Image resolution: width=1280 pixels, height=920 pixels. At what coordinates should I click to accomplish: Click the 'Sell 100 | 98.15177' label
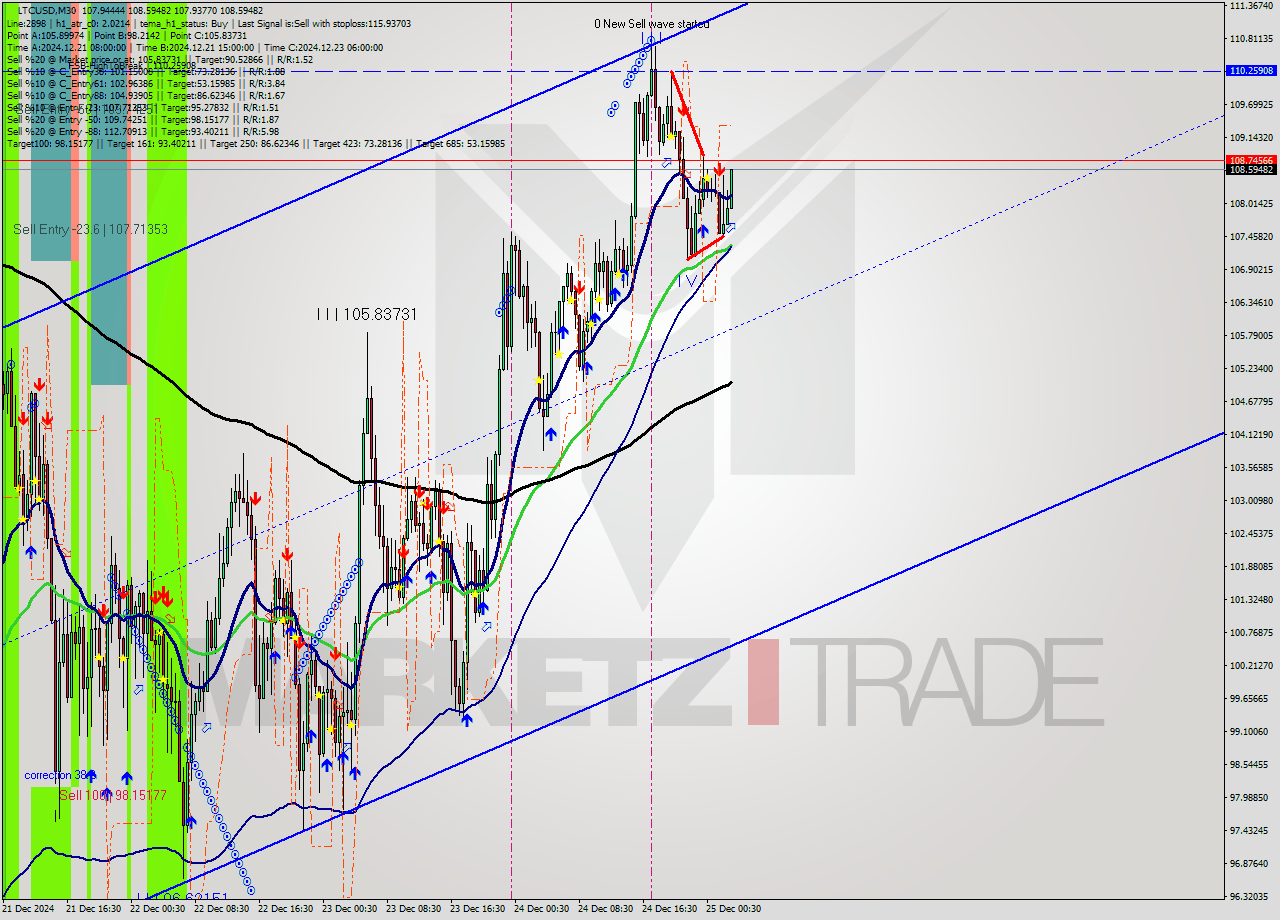pos(112,795)
